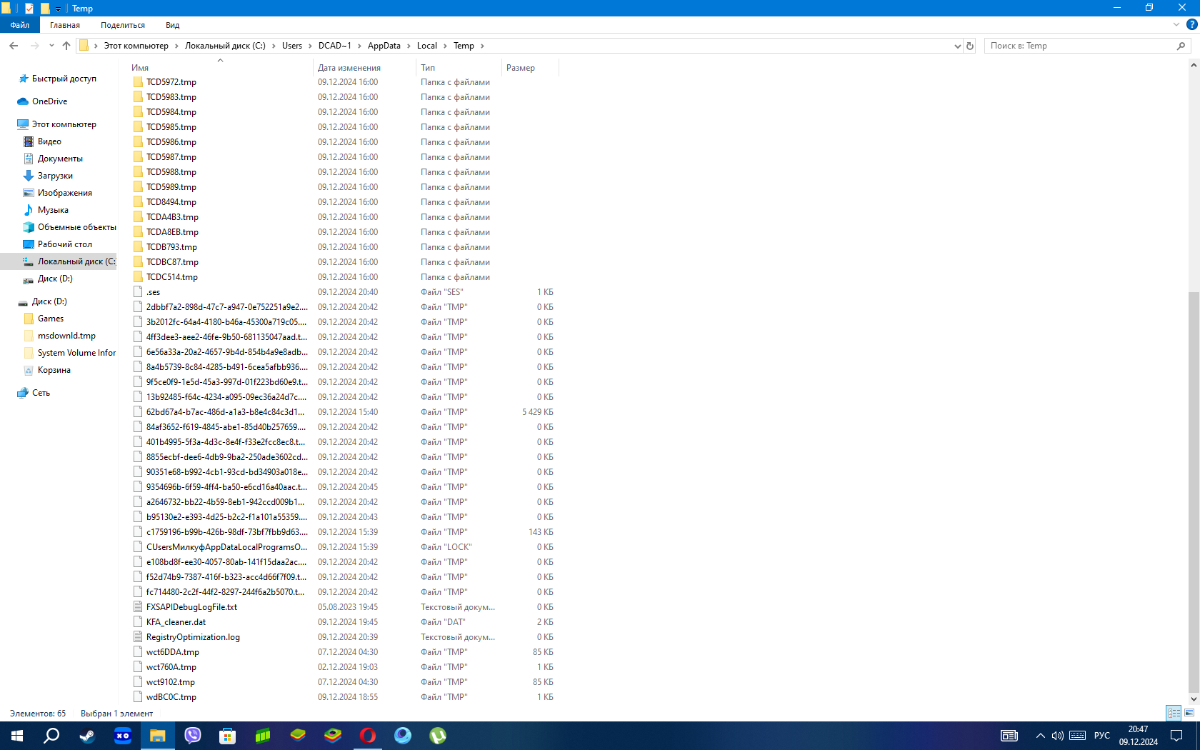1200x750 pixels.
Task: Click 'Users' in the address path
Action: (291, 46)
